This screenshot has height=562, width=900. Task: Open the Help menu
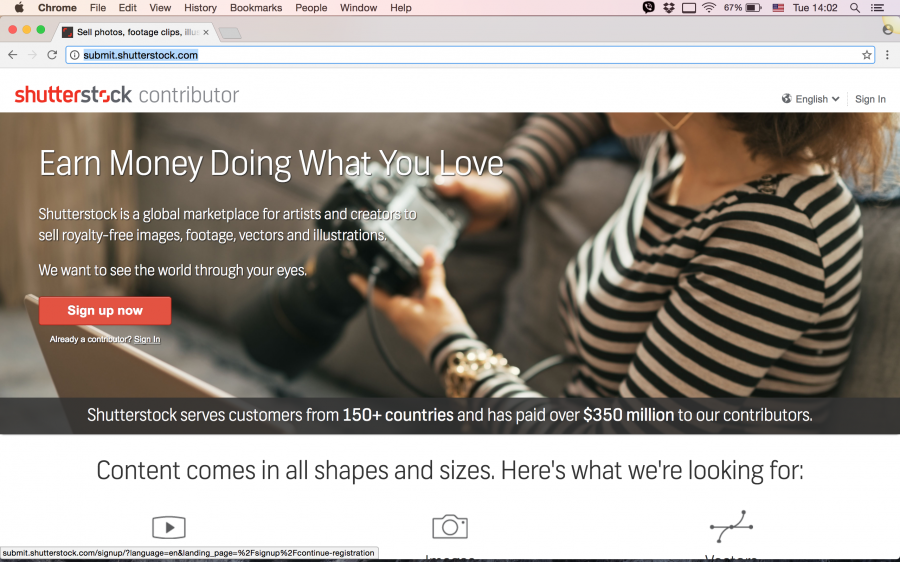coord(401,7)
